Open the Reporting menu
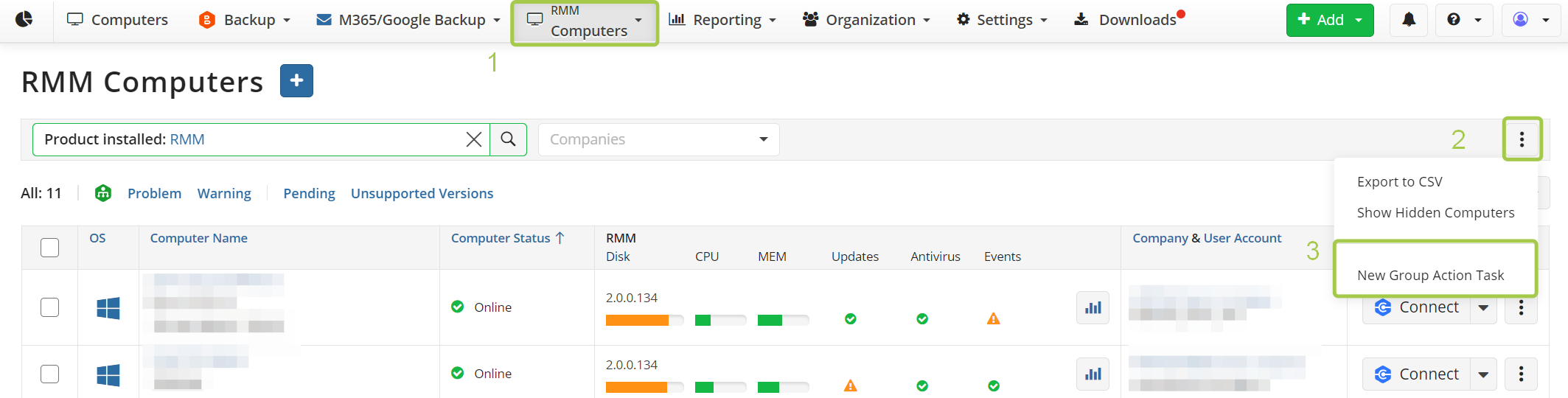Viewport: 1568px width, 398px height. [722, 20]
